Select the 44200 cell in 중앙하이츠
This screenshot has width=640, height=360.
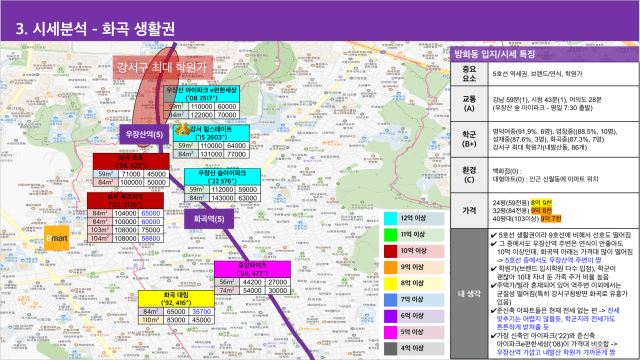pos(252,282)
